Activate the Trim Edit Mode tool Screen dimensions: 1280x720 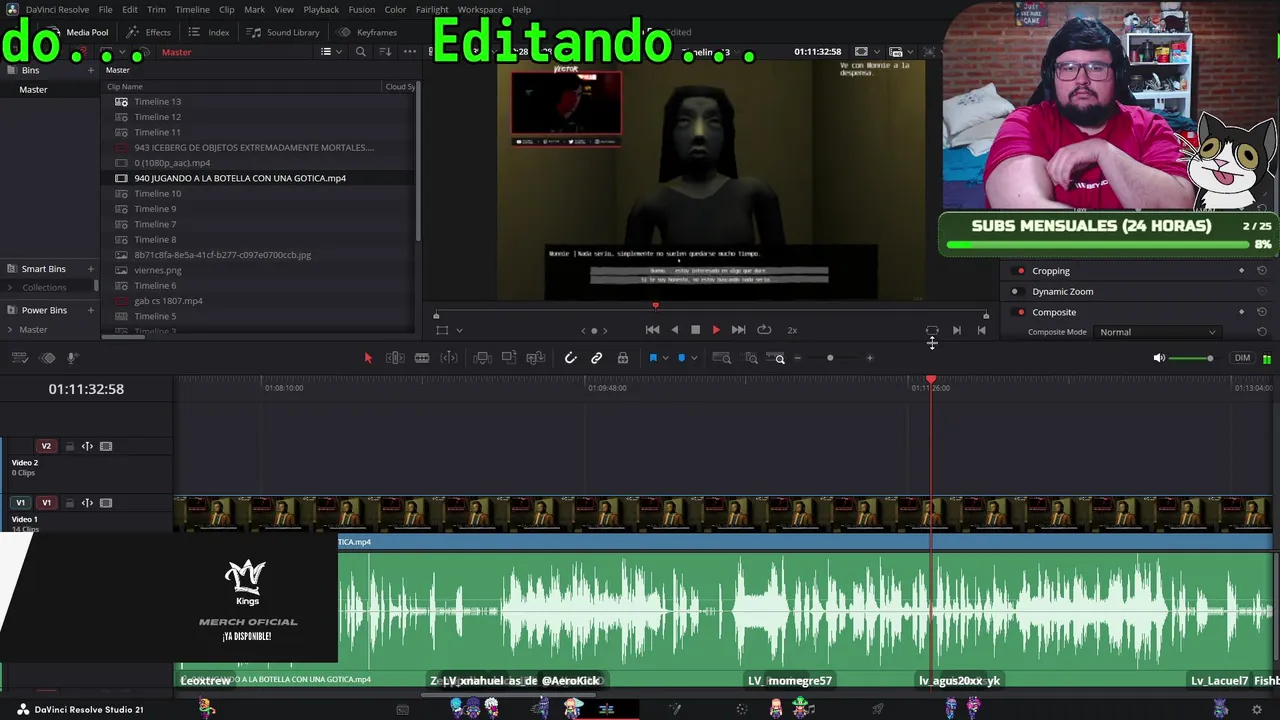[395, 358]
